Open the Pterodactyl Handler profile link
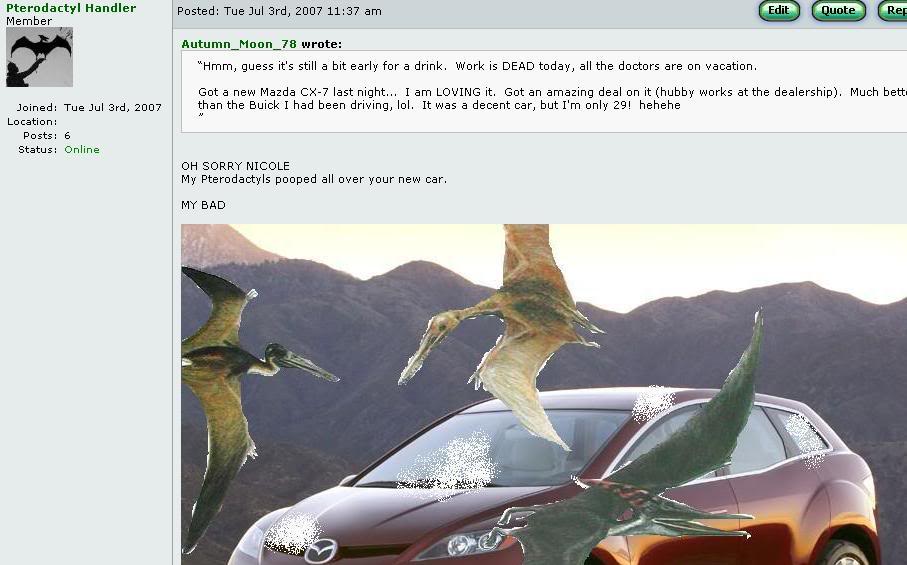Viewport: 907px width, 565px height. (71, 8)
